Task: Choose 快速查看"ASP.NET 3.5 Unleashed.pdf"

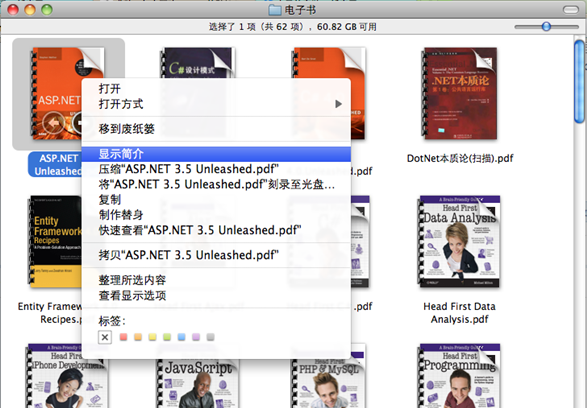Action: tap(216, 230)
